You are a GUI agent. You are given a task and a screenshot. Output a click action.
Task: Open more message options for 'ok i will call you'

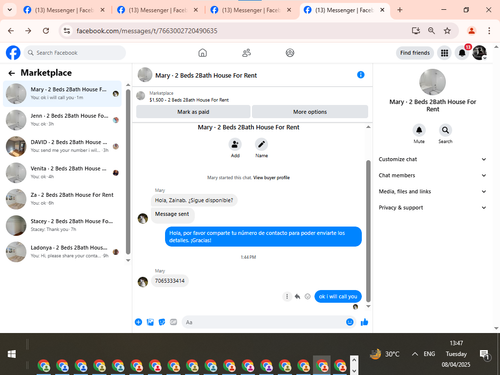click(287, 296)
